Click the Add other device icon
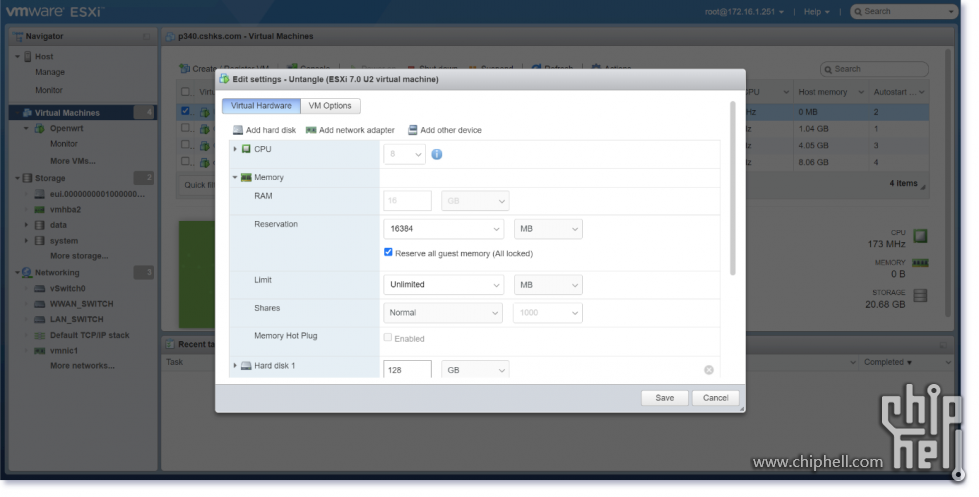Image resolution: width=979 pixels, height=497 pixels. pos(412,130)
